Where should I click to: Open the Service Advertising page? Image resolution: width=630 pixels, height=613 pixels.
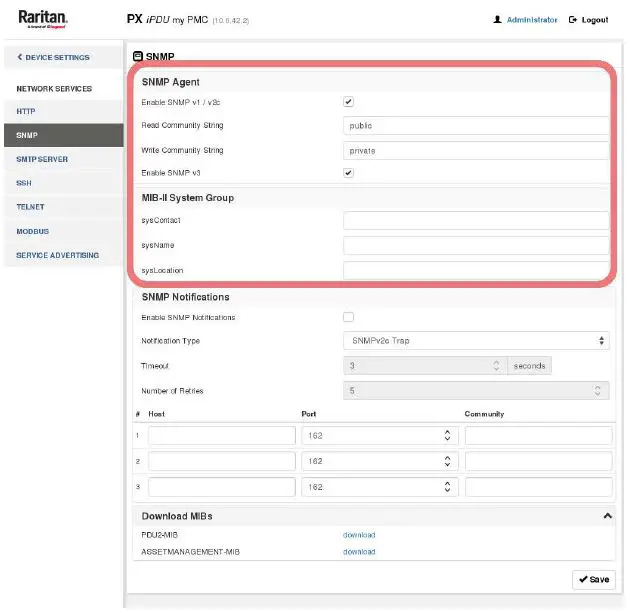(63, 255)
